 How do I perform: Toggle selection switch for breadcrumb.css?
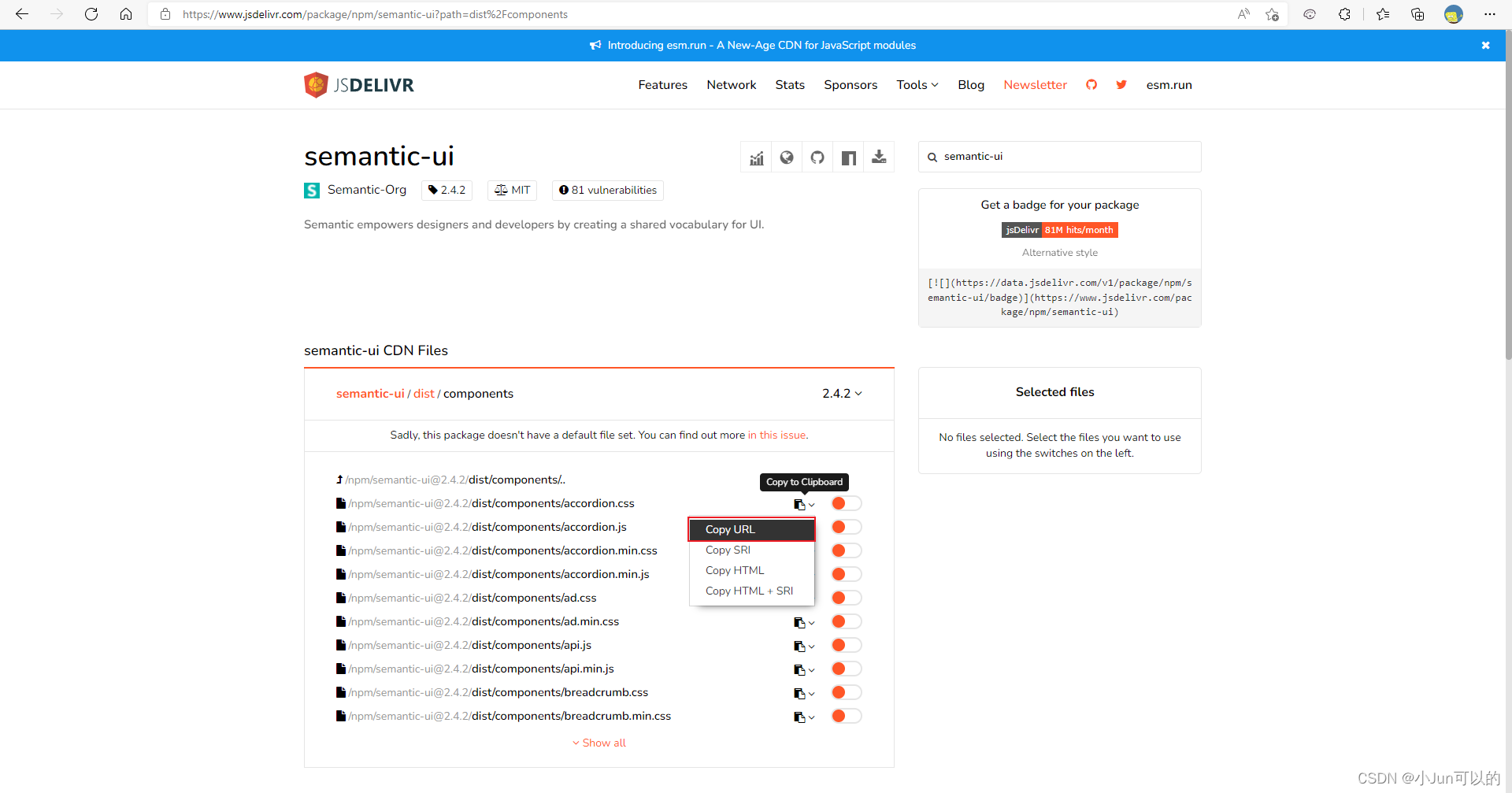point(847,692)
